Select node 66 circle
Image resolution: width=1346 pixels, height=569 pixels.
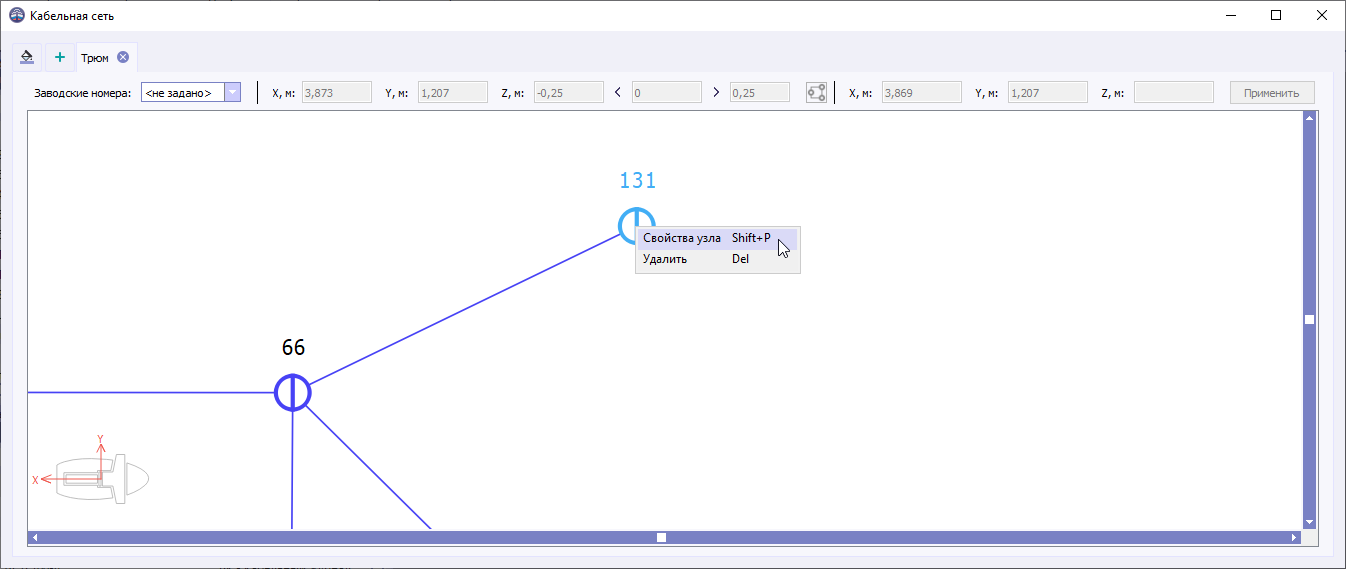[293, 392]
